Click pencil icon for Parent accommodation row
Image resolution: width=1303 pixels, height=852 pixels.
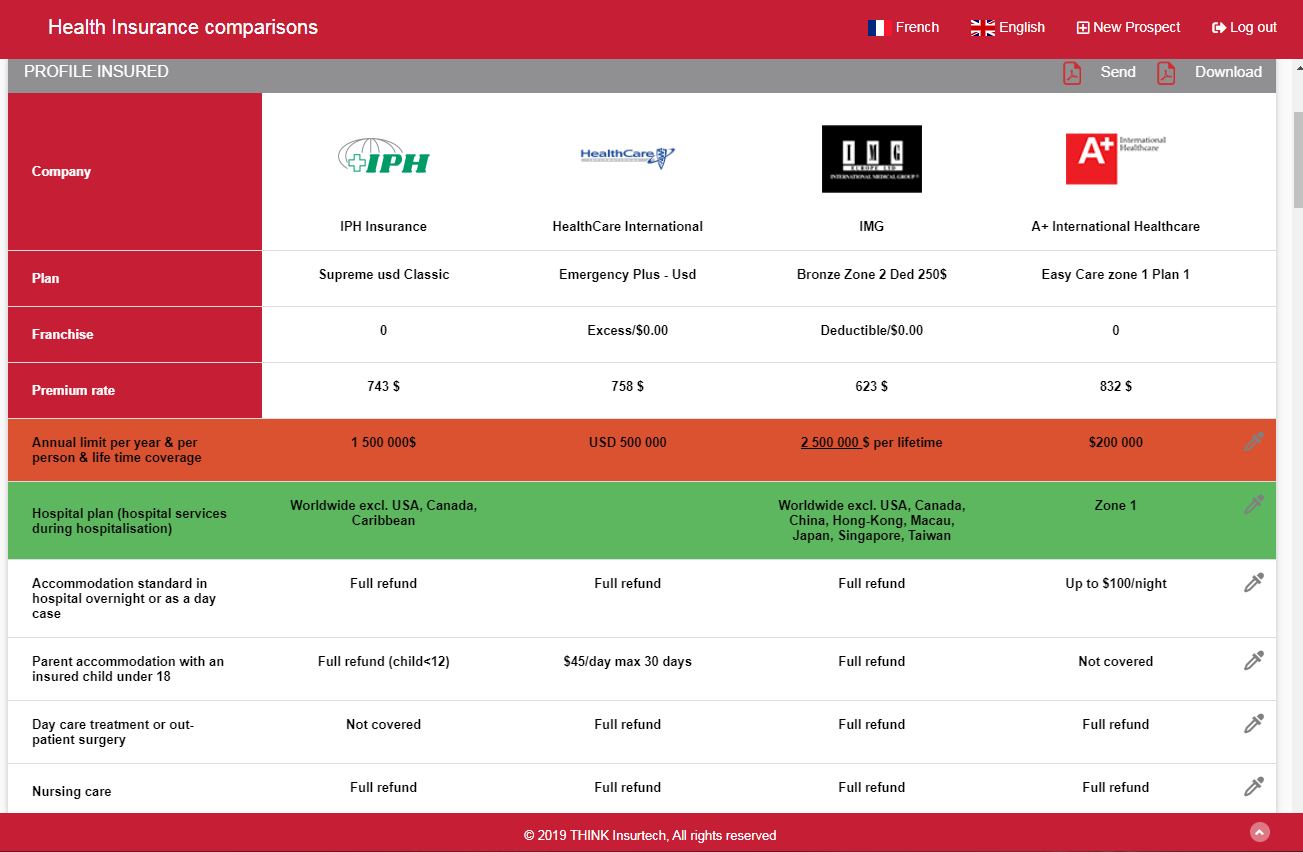click(1253, 661)
